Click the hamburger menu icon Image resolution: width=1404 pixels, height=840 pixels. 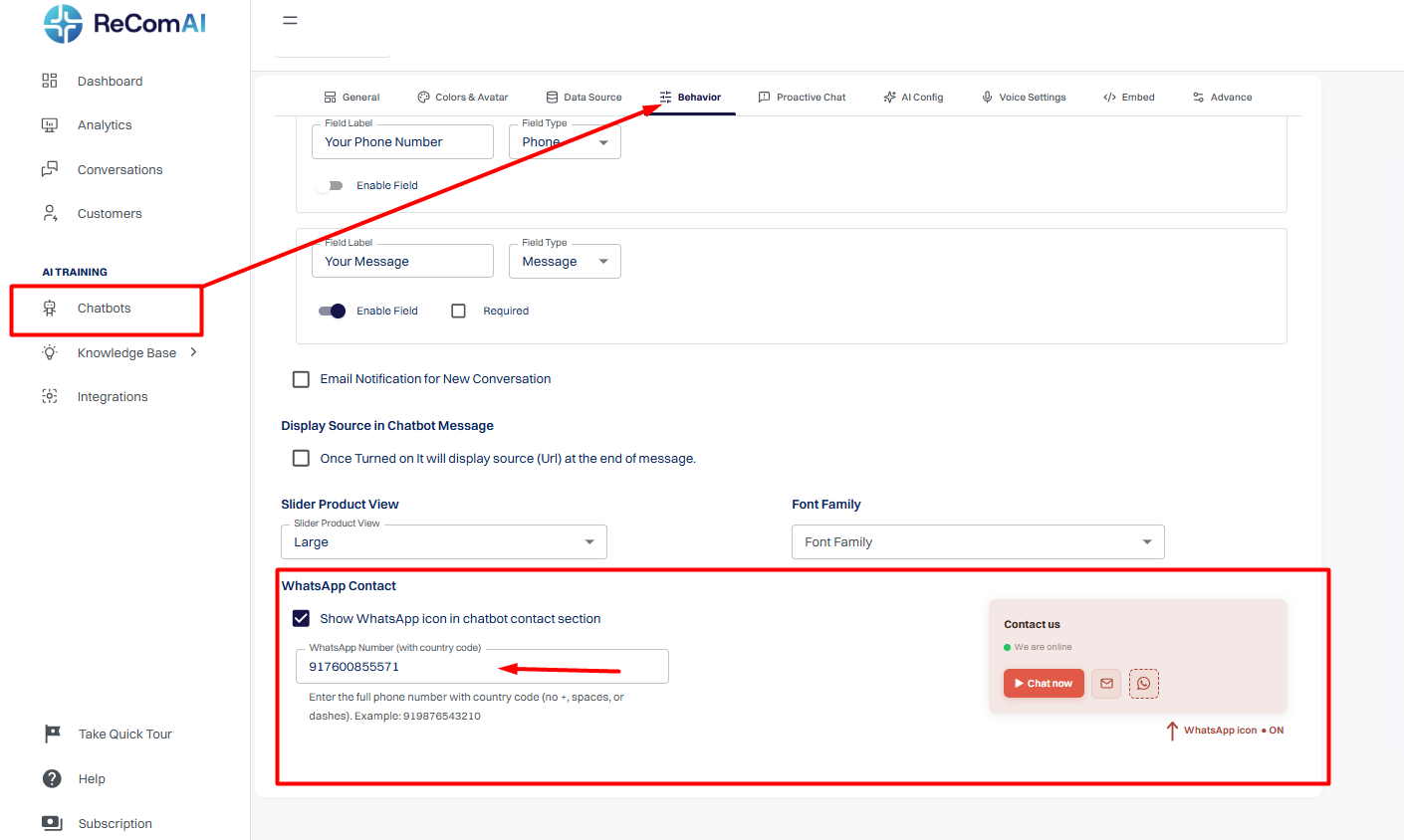pos(290,20)
